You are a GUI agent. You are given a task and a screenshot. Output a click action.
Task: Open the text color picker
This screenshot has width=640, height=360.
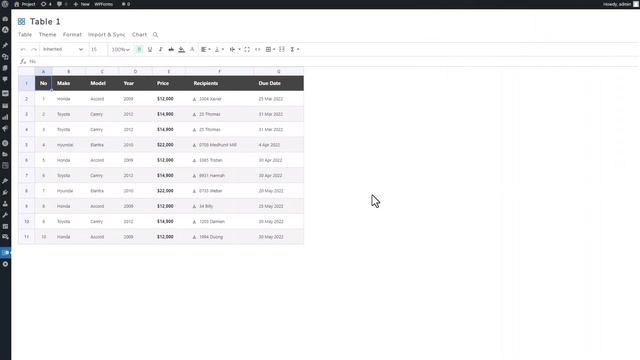coord(192,49)
